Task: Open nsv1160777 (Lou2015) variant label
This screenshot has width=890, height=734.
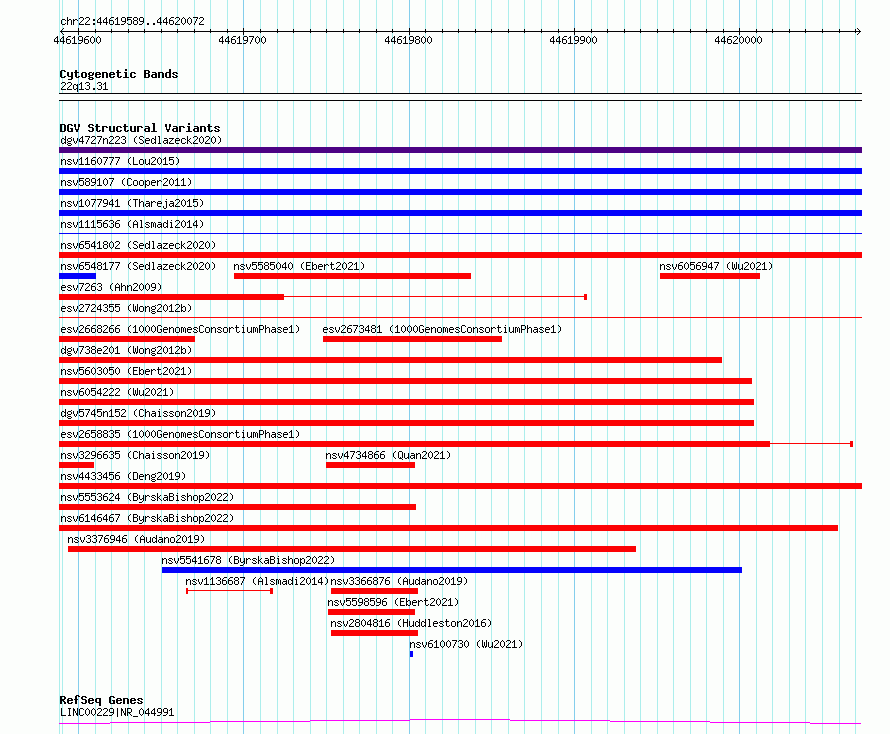Action: pyautogui.click(x=120, y=161)
